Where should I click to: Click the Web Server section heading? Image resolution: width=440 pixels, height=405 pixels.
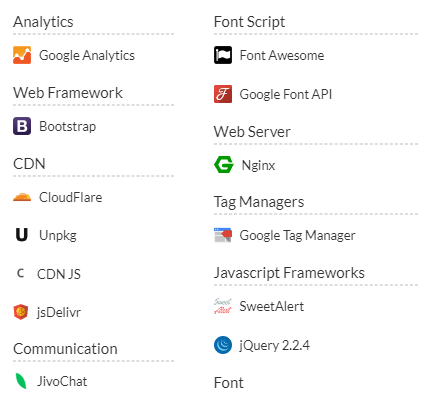pos(252,132)
